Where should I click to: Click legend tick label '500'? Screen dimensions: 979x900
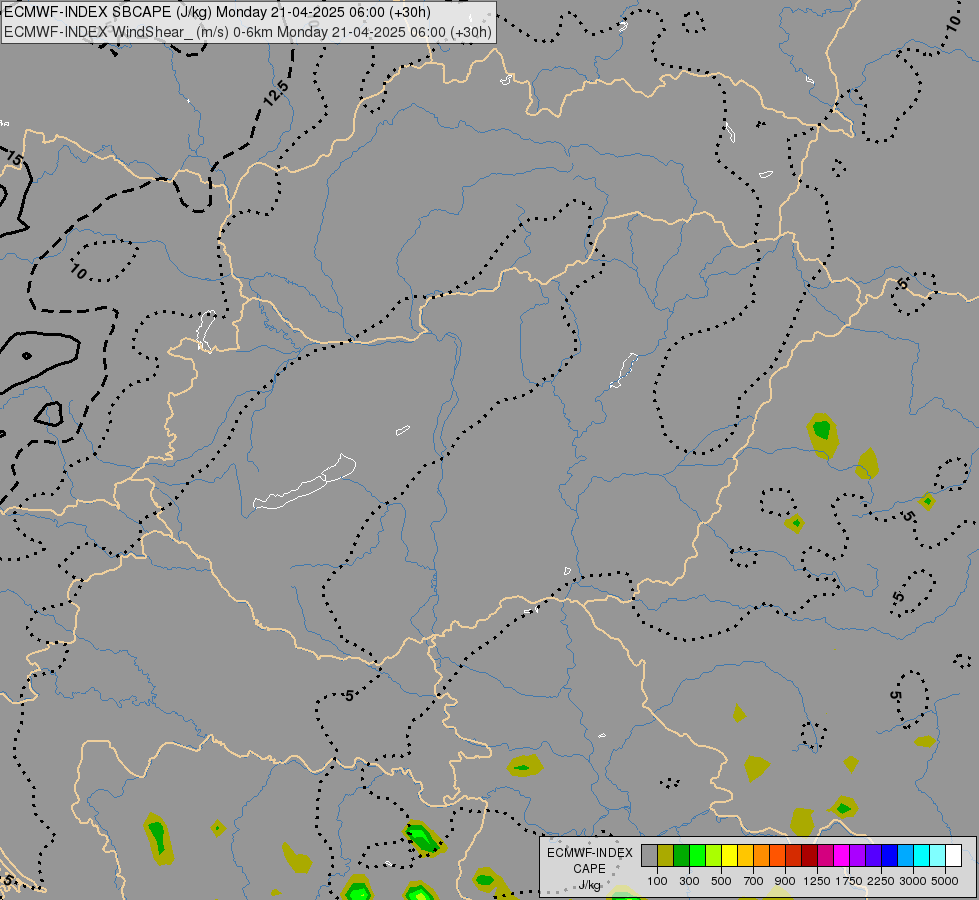(x=721, y=881)
